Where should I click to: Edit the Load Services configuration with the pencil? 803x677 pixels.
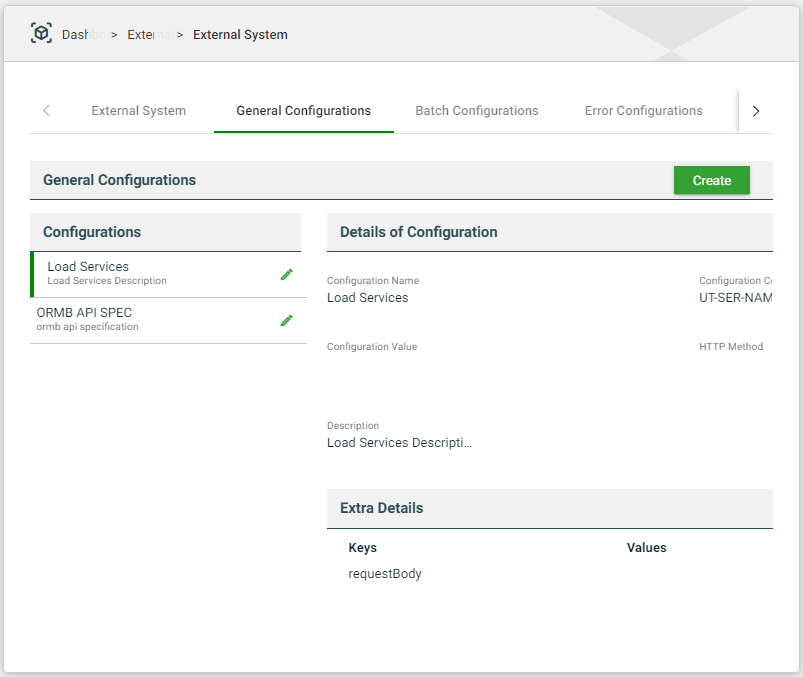click(286, 274)
